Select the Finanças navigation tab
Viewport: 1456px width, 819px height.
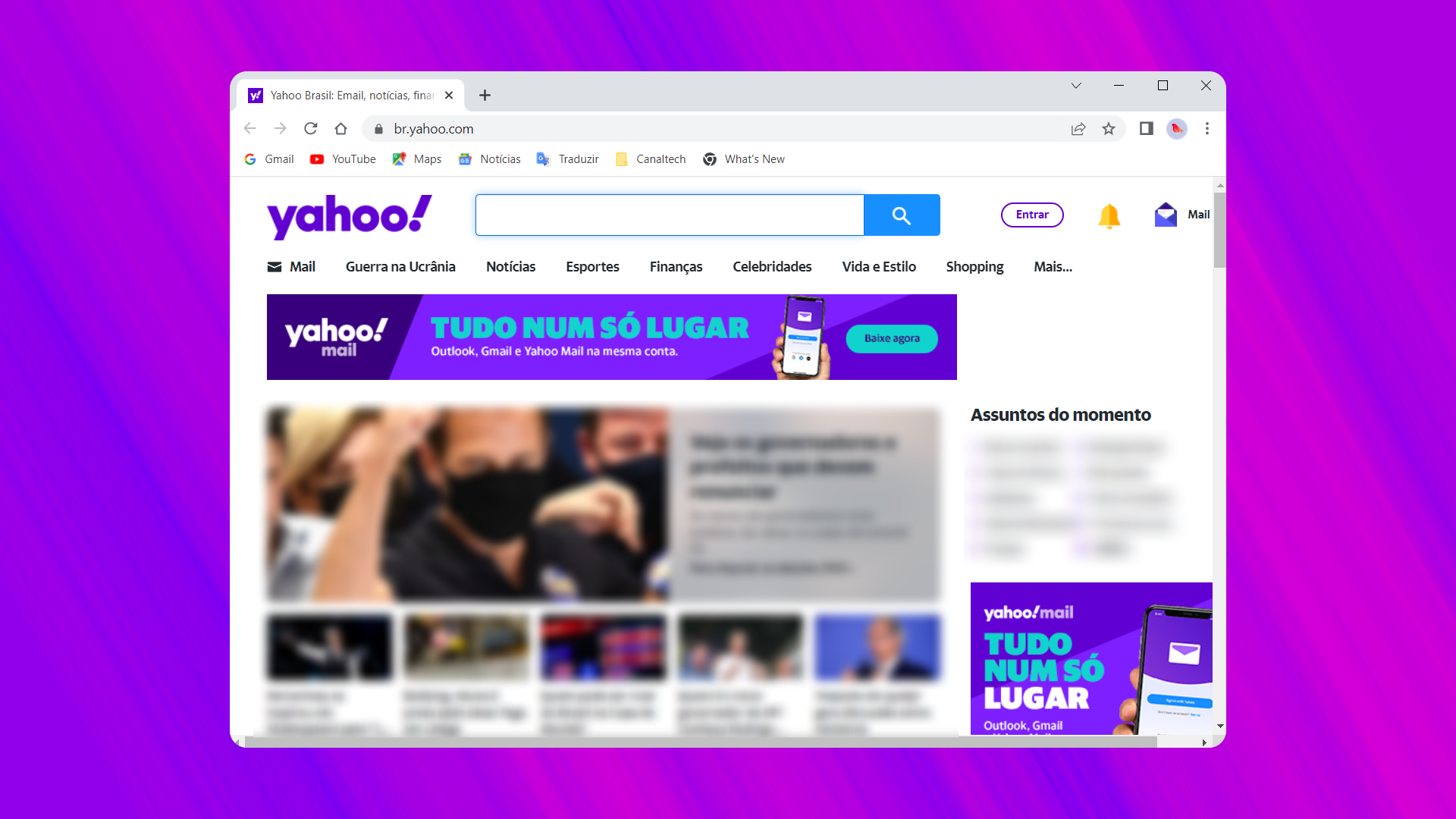click(x=676, y=266)
